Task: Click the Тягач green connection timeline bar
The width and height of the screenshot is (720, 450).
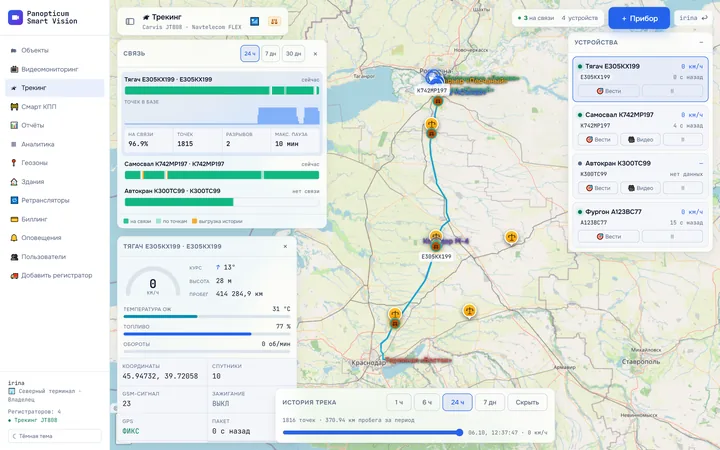Action: click(x=222, y=90)
